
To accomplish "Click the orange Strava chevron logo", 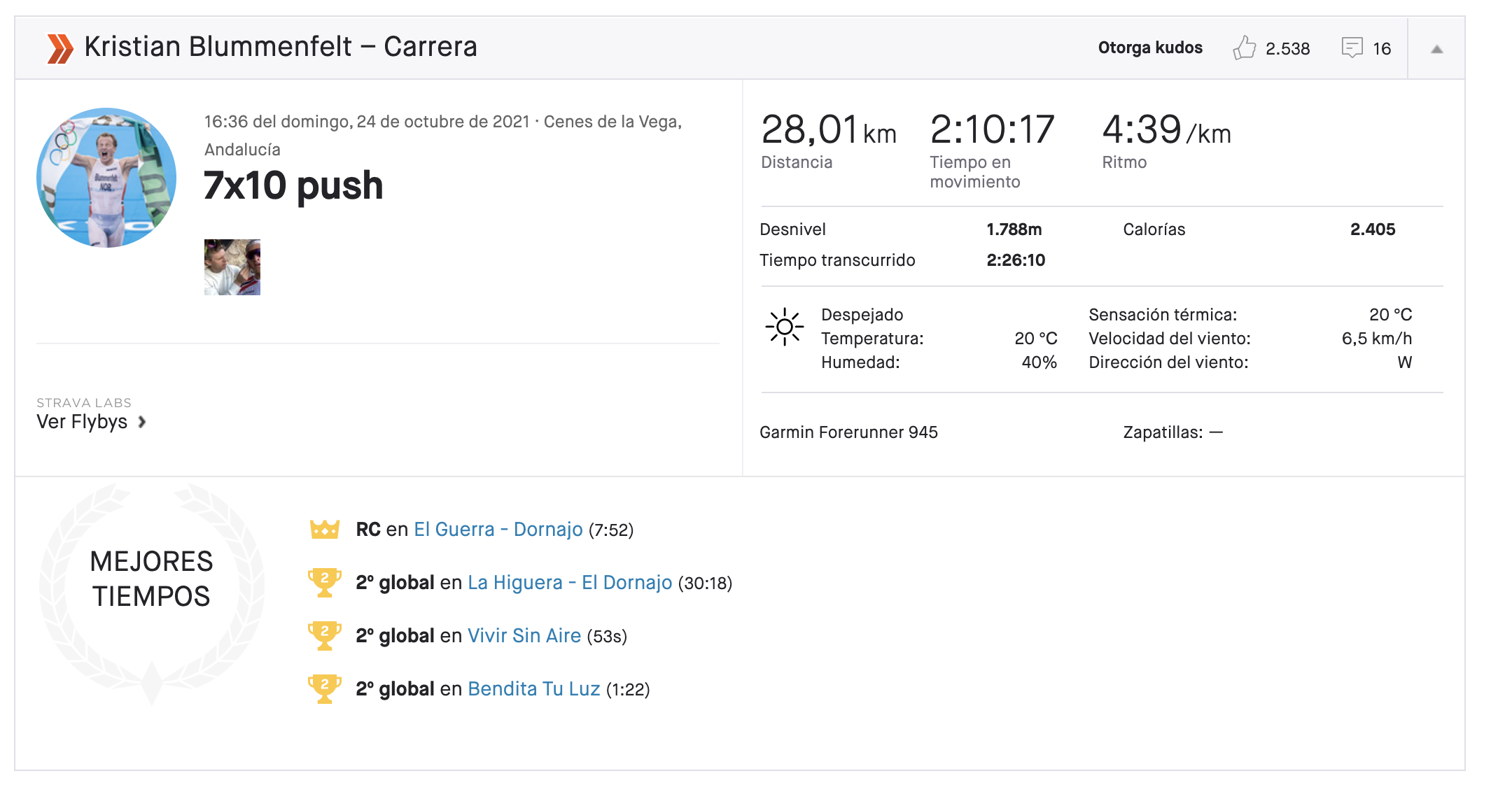I will pos(60,48).
